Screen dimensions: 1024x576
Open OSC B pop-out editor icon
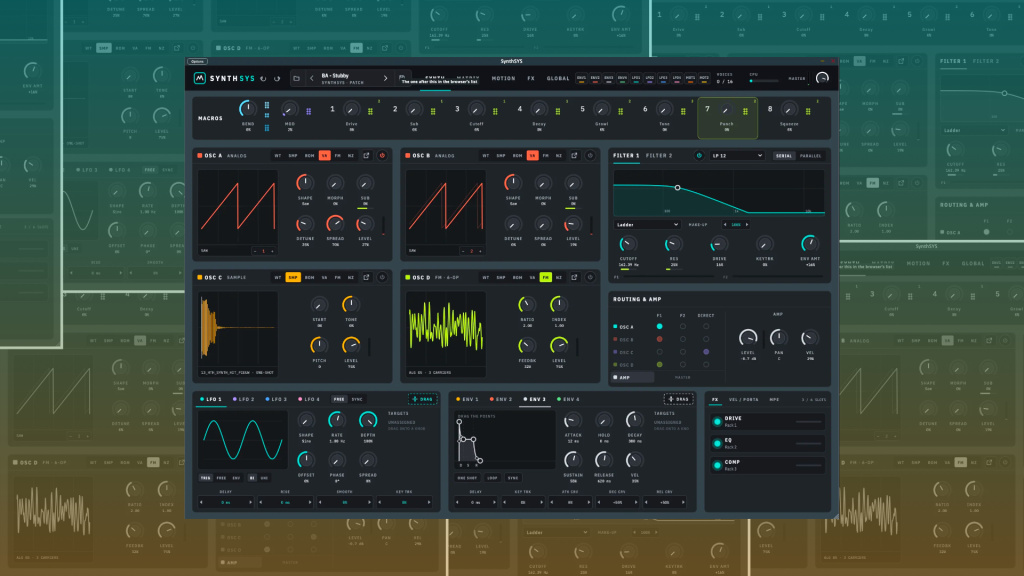(574, 155)
